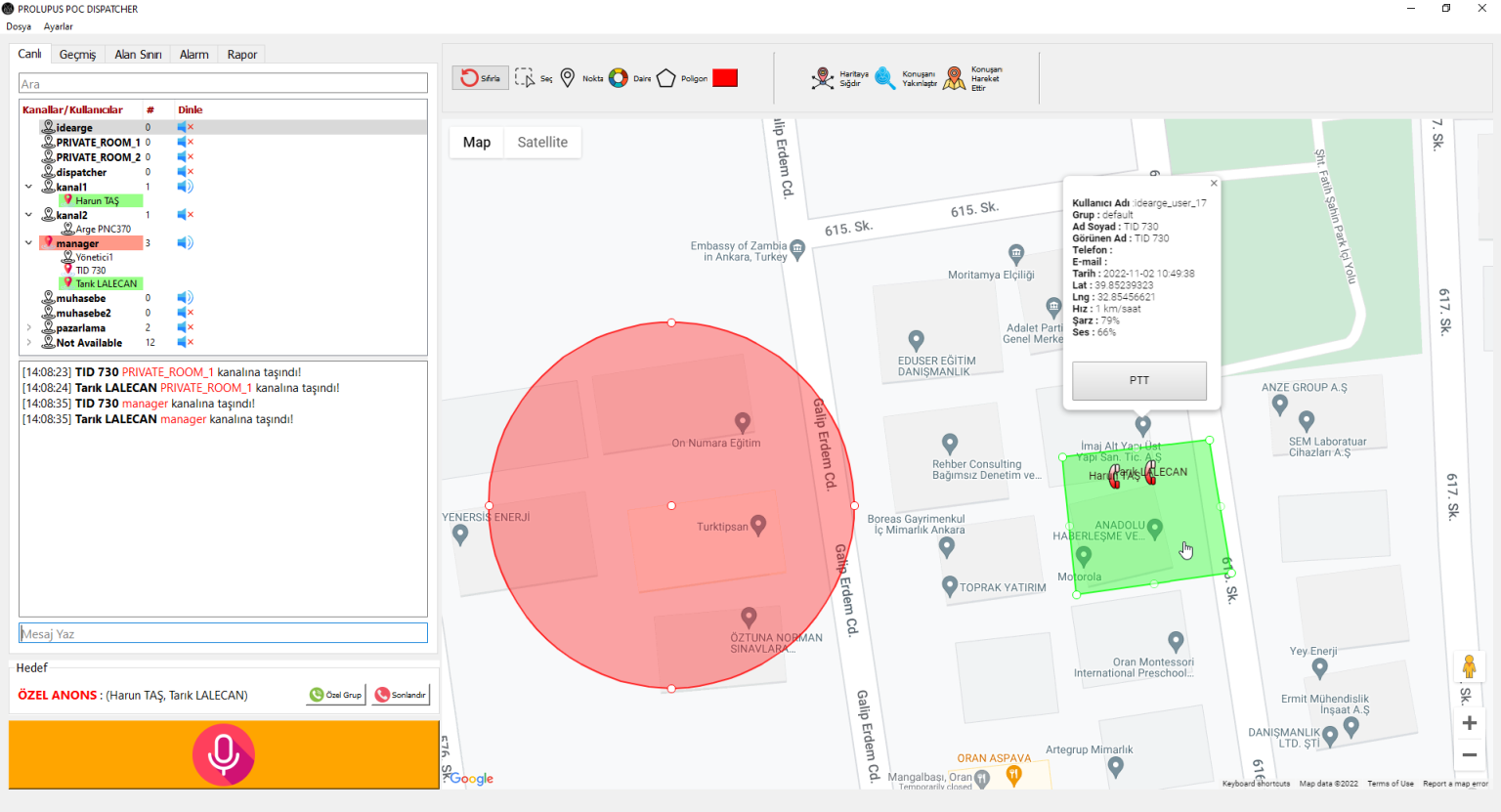
Task: Enable listening on Not Available group
Action: pyautogui.click(x=185, y=342)
